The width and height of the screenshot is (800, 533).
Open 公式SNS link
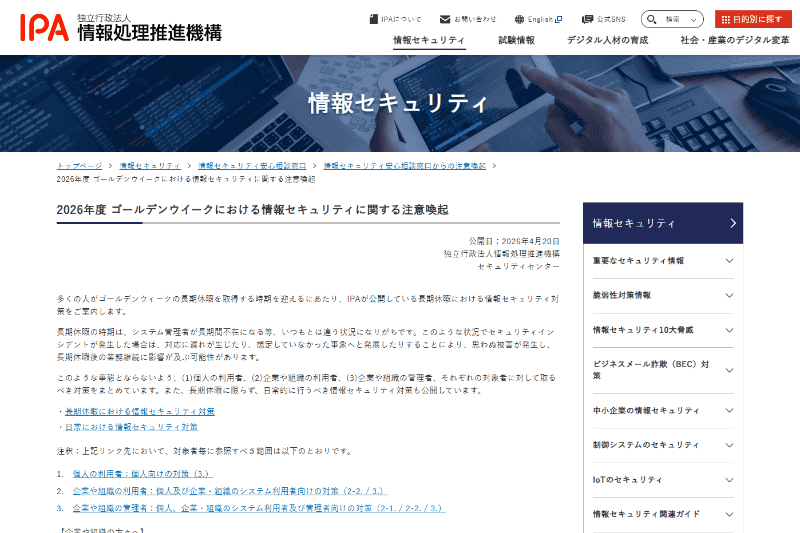pyautogui.click(x=604, y=19)
